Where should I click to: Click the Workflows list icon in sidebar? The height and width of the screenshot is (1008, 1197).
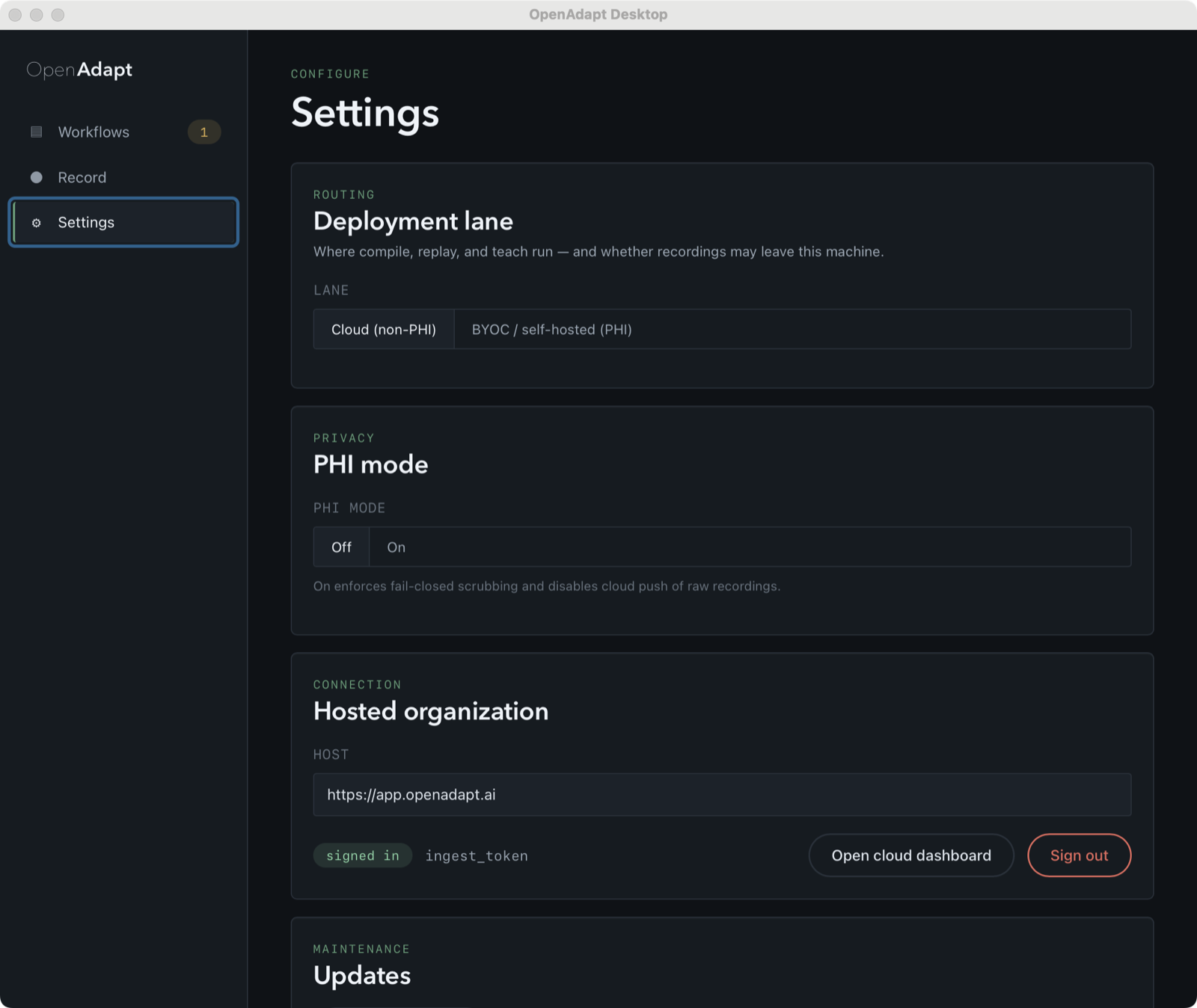(36, 132)
